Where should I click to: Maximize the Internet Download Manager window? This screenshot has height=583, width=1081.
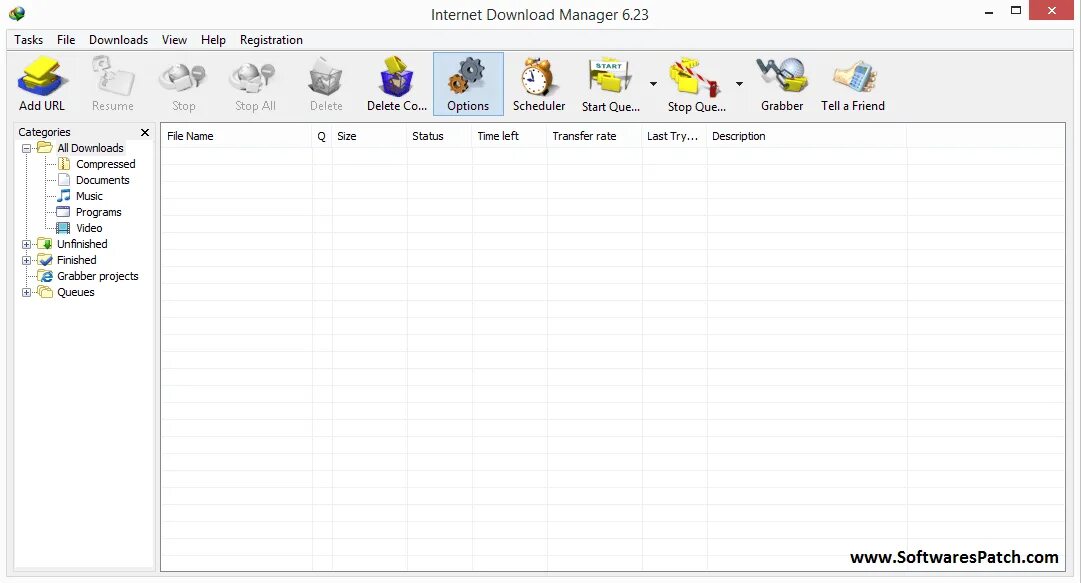pos(1016,11)
